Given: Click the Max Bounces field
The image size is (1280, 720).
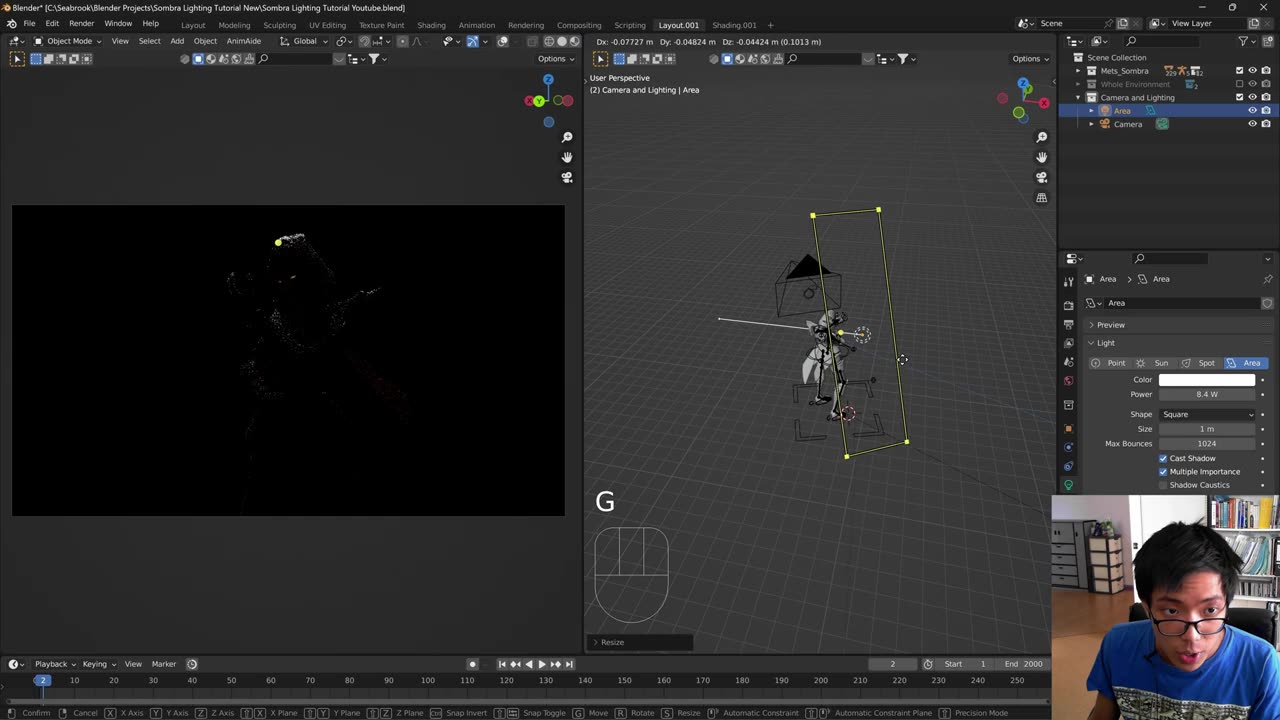Looking at the screenshot, I should point(1207,443).
